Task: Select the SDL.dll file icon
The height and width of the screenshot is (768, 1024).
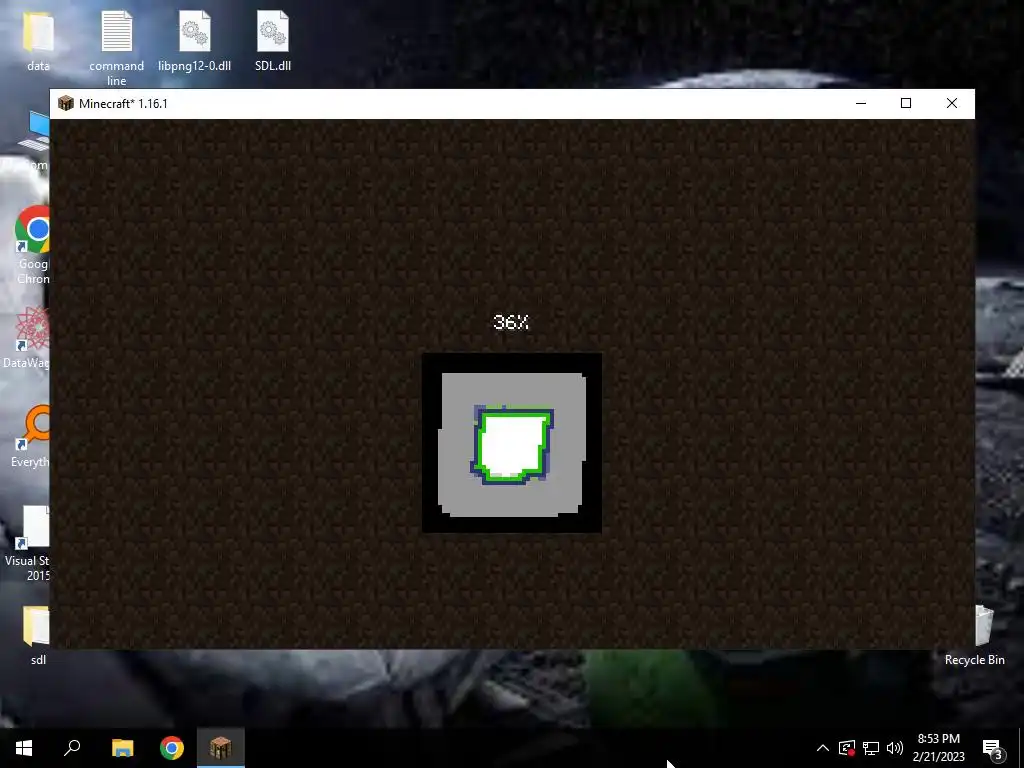Action: click(x=273, y=39)
